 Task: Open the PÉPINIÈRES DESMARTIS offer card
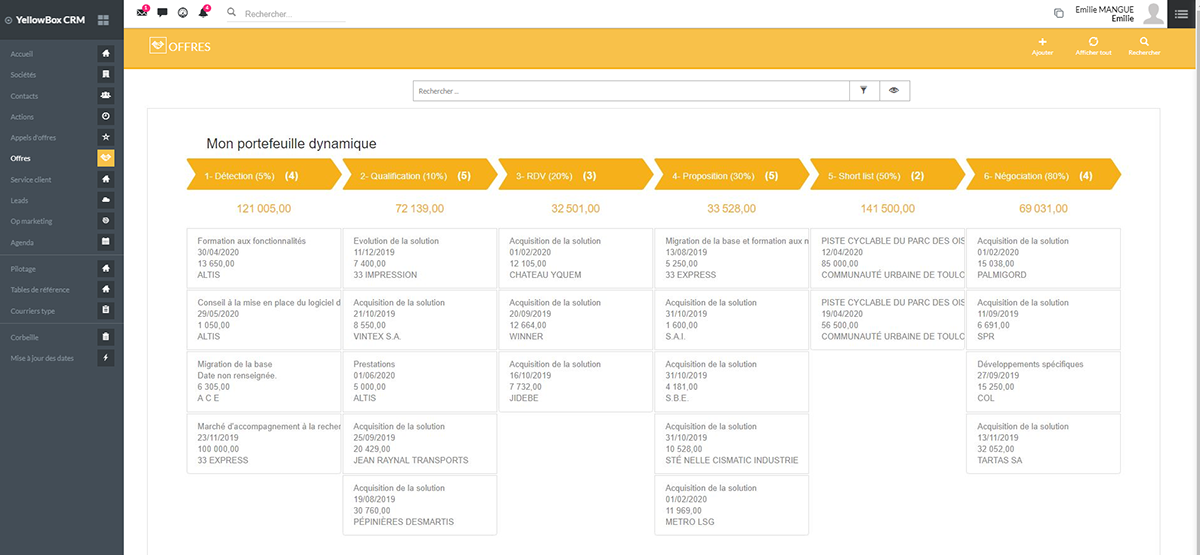420,505
